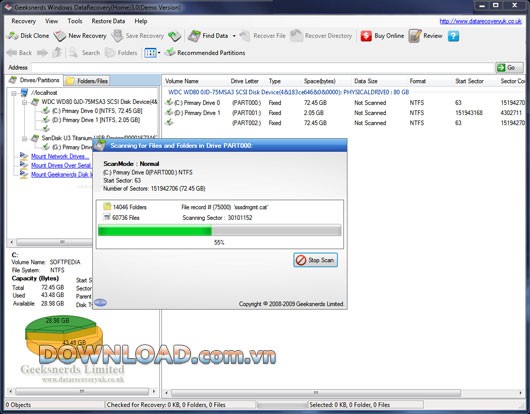
Task: Click the blue oval icon in scan dialog
Action: click(100, 302)
